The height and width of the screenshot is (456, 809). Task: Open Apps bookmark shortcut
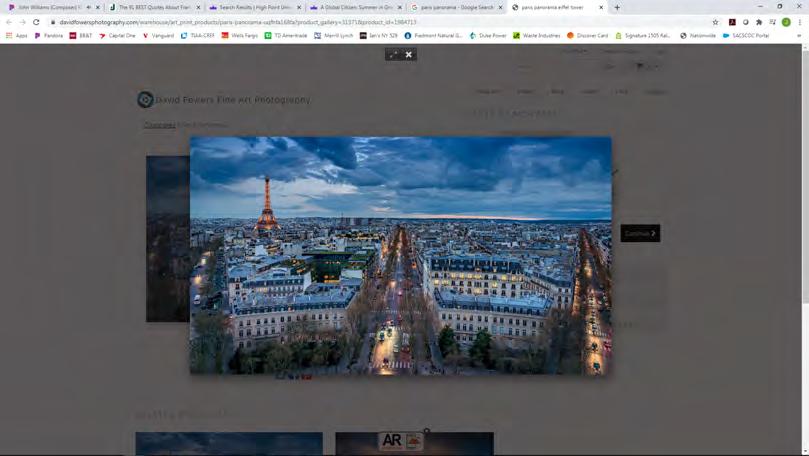pyautogui.click(x=17, y=36)
